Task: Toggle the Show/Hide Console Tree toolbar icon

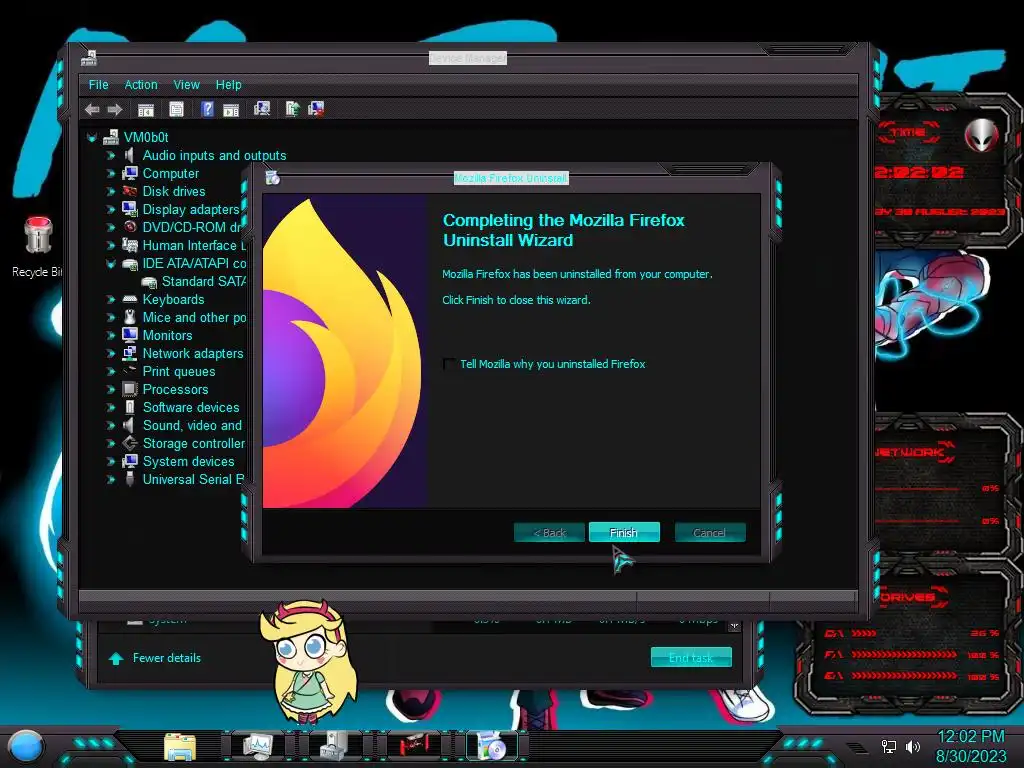Action: pyautogui.click(x=146, y=109)
